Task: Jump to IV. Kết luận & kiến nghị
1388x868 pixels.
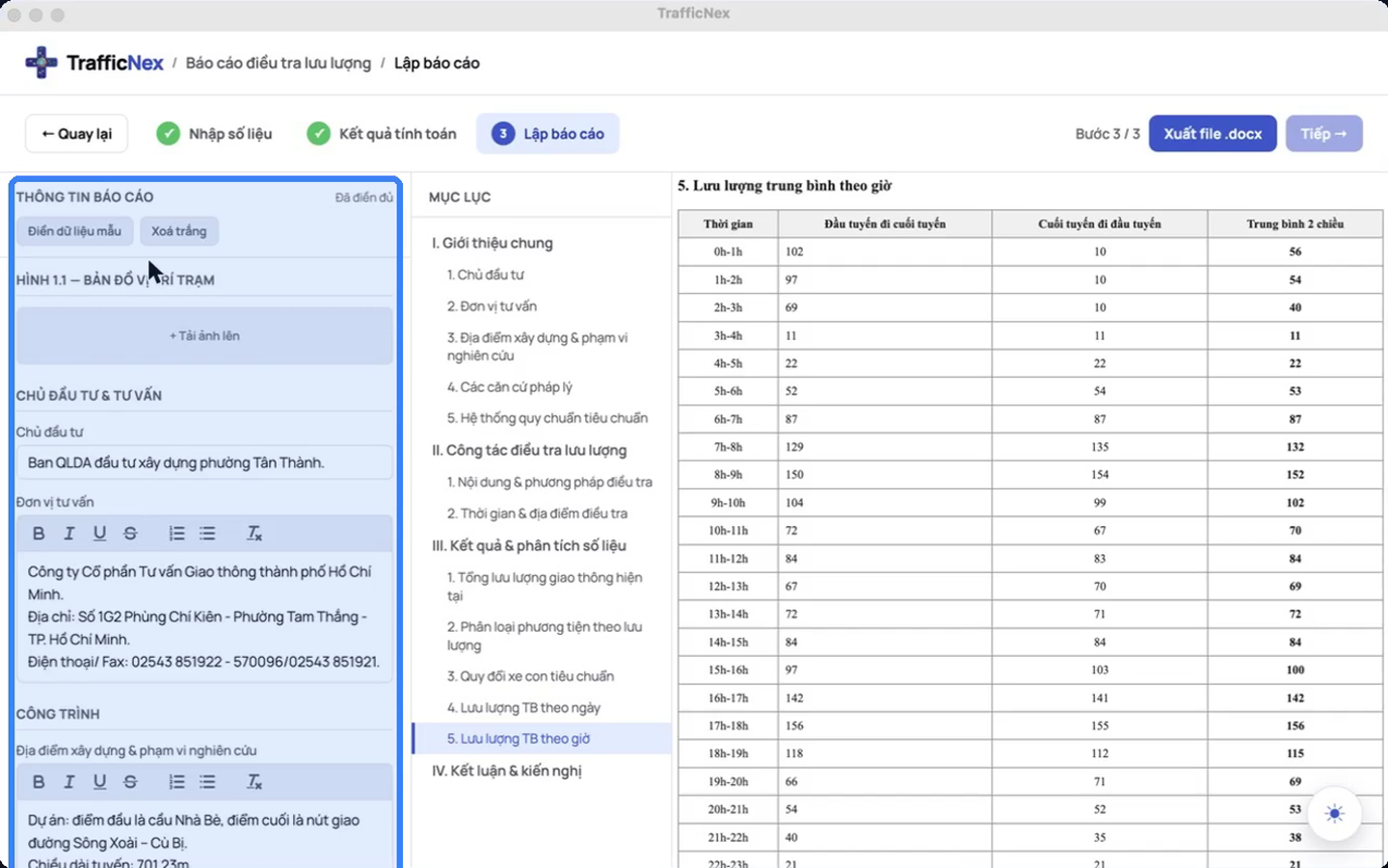Action: [x=507, y=771]
